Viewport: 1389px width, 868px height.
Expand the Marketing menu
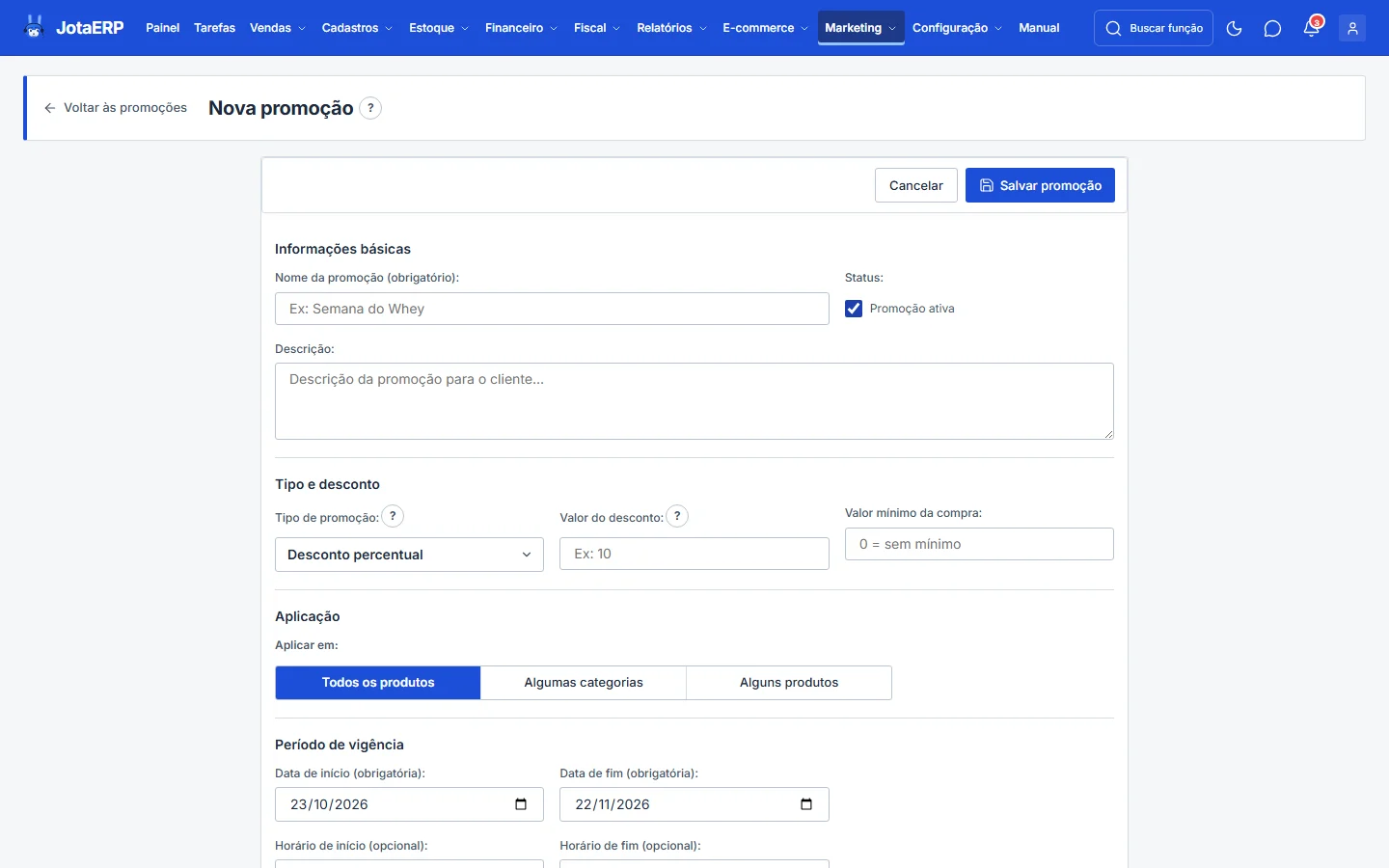860,28
